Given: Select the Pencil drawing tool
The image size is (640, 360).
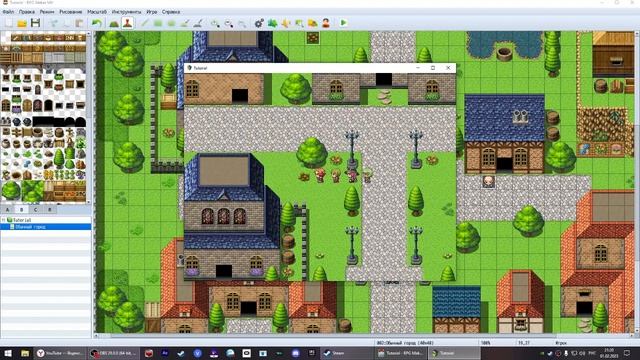Looking at the screenshot, I should tap(144, 23).
